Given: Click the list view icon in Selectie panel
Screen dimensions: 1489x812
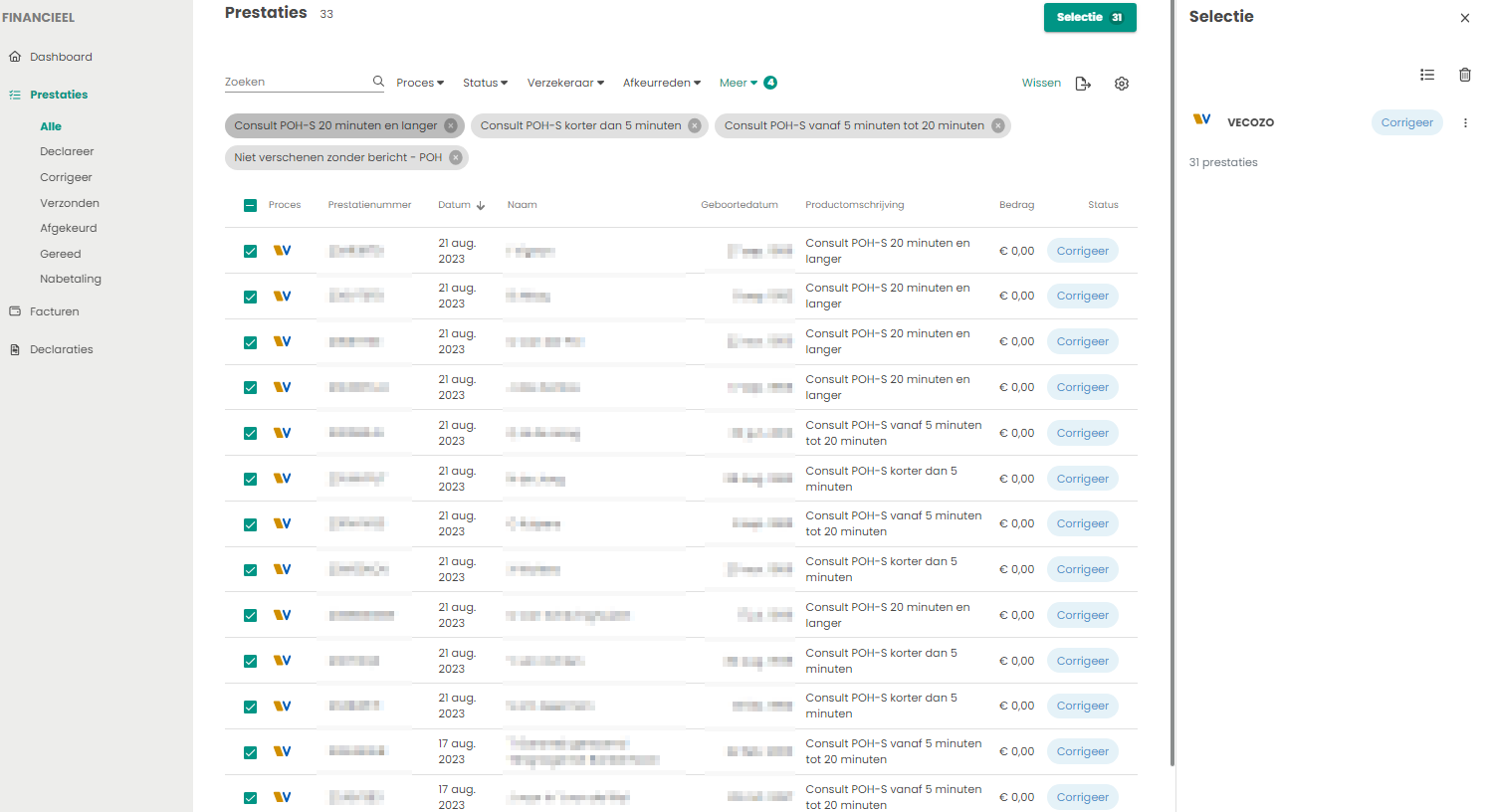Looking at the screenshot, I should (x=1426, y=75).
